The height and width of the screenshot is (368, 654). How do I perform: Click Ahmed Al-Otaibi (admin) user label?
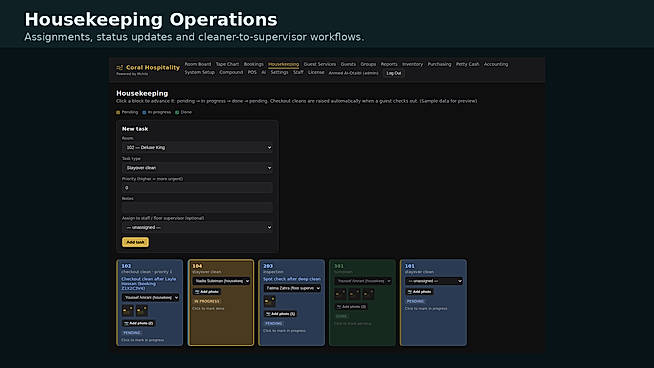click(353, 73)
